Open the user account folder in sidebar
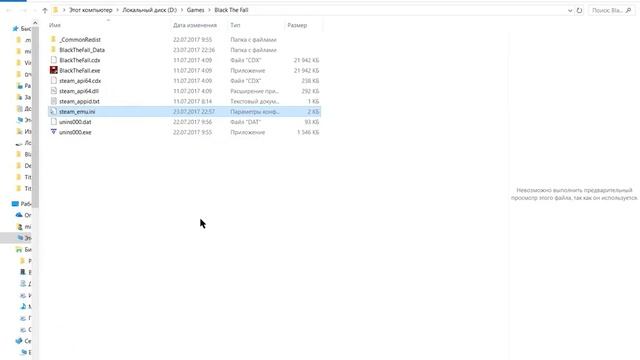The height and width of the screenshot is (360, 640). coord(19,226)
